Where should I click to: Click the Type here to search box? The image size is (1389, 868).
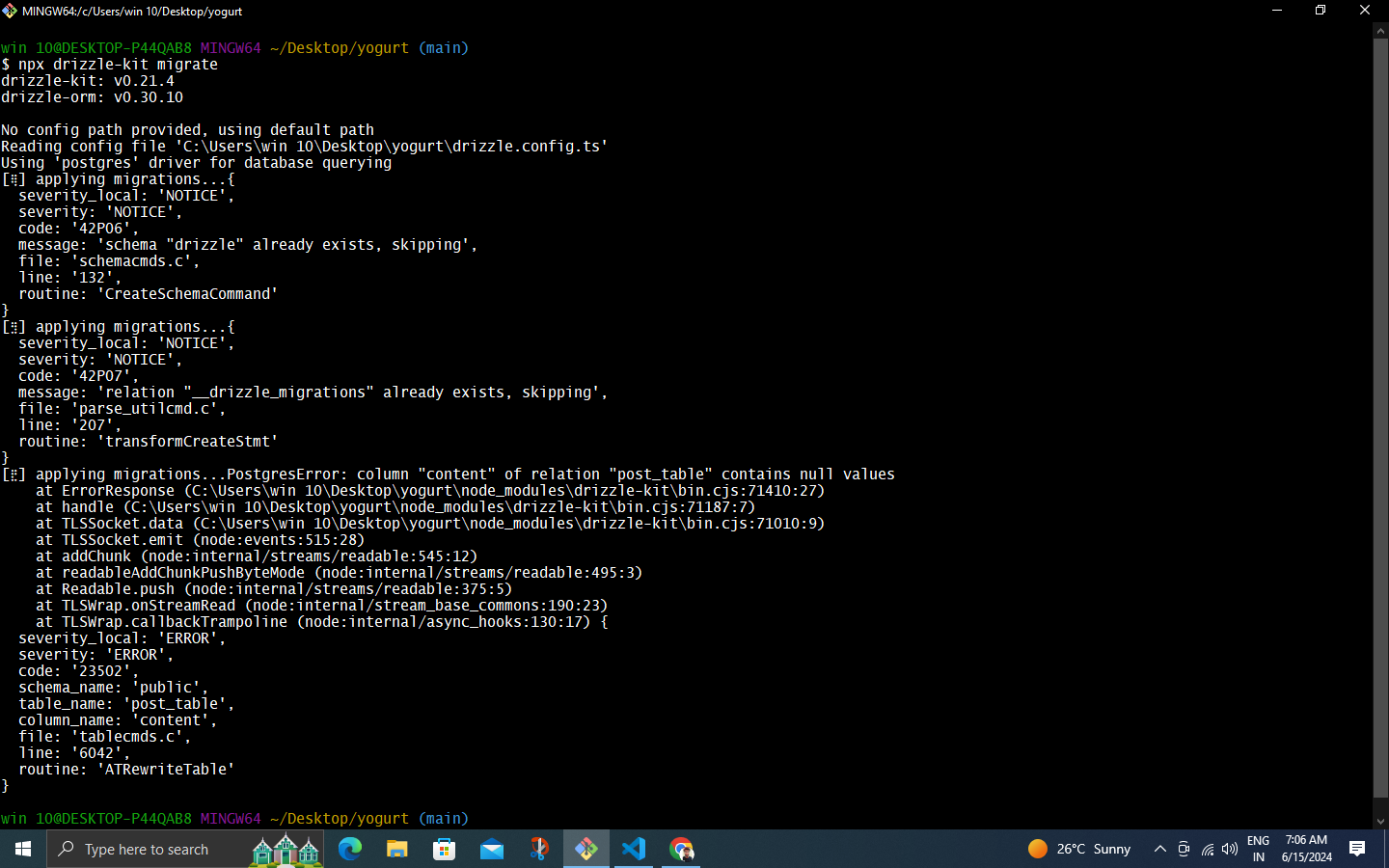185,849
